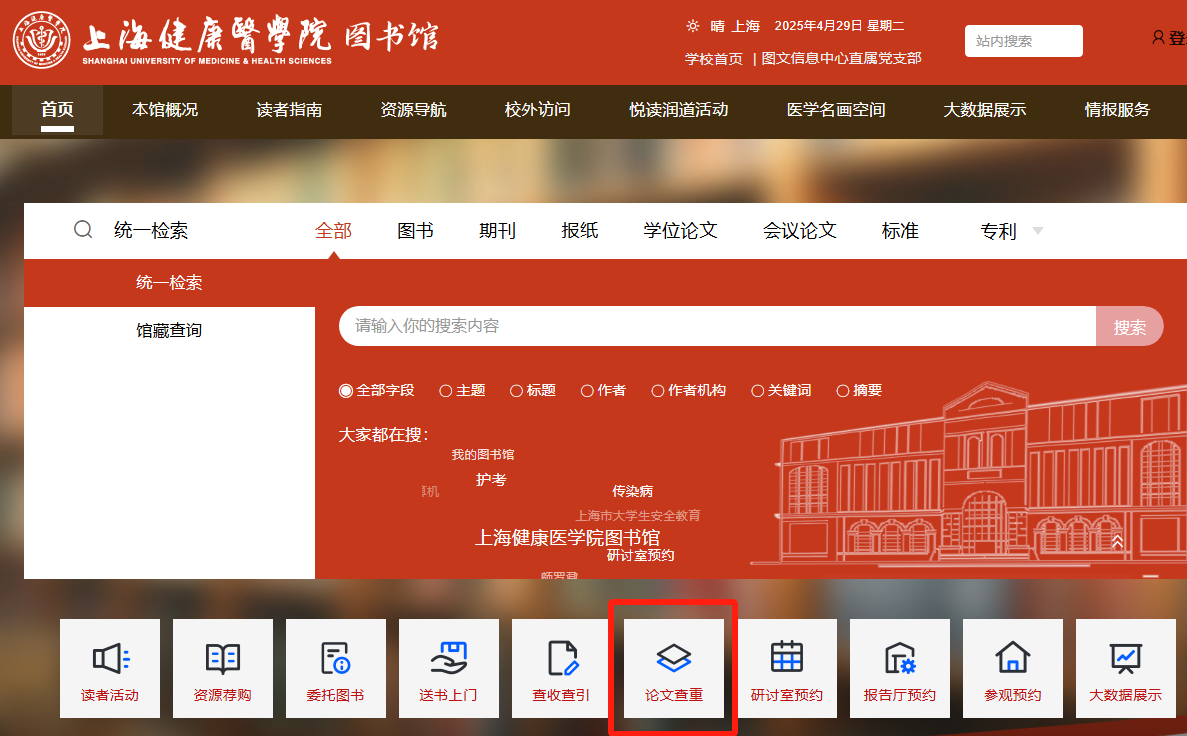Switch to 馆藏查询 search mode

point(169,330)
